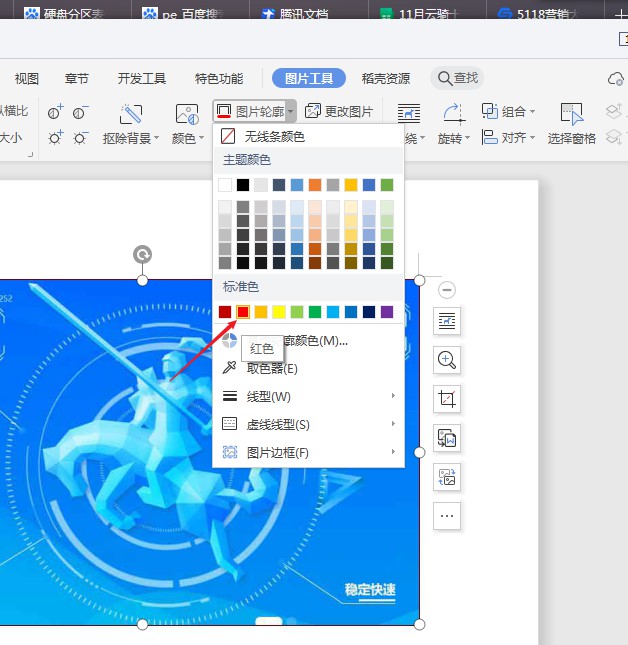Click the 选择窗格 selection pane icon
Viewport: 628px width, 645px height.
571,114
